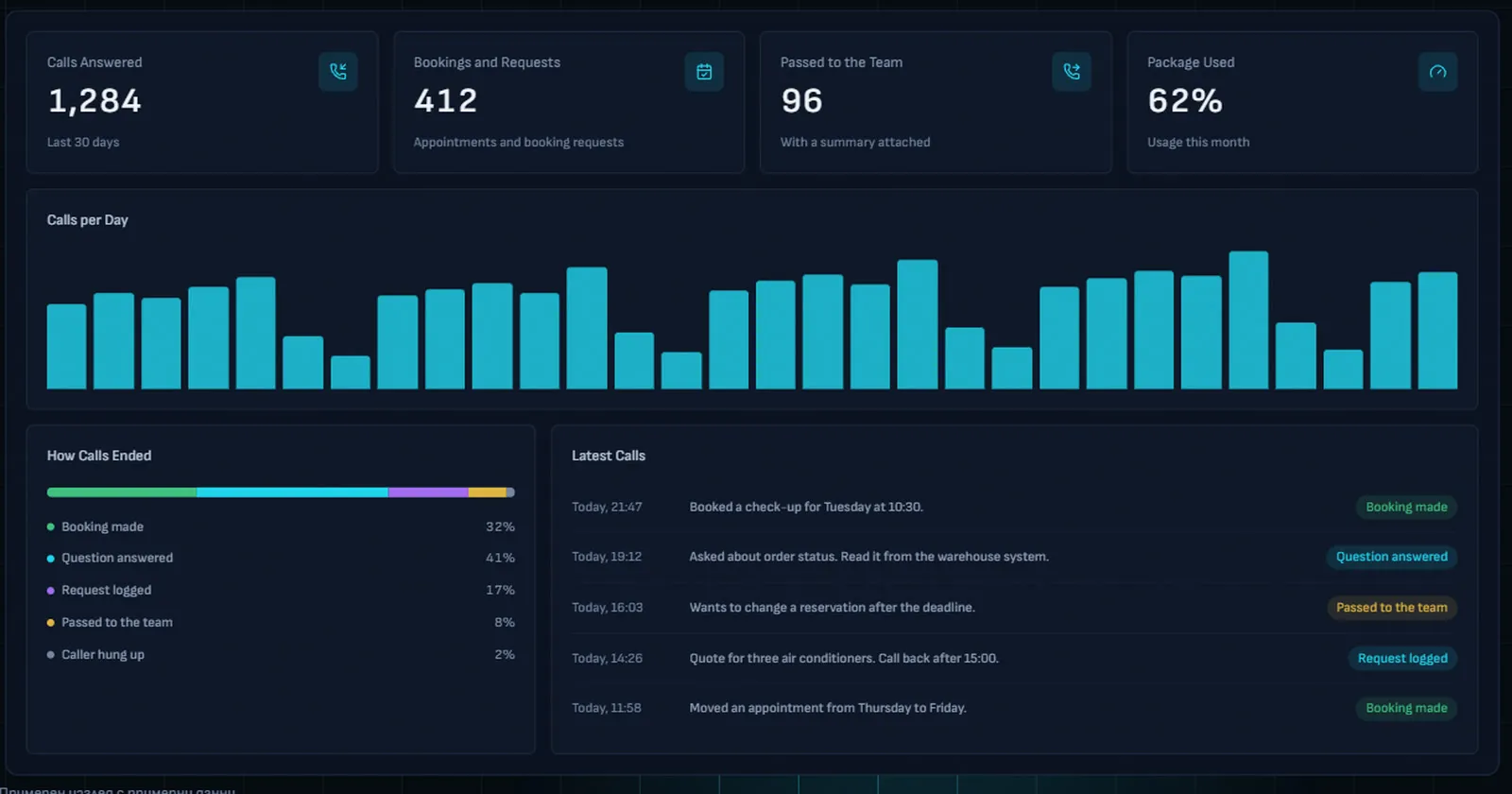Click the call forward icon on Passed to the Team card
The height and width of the screenshot is (794, 1512).
1072,72
